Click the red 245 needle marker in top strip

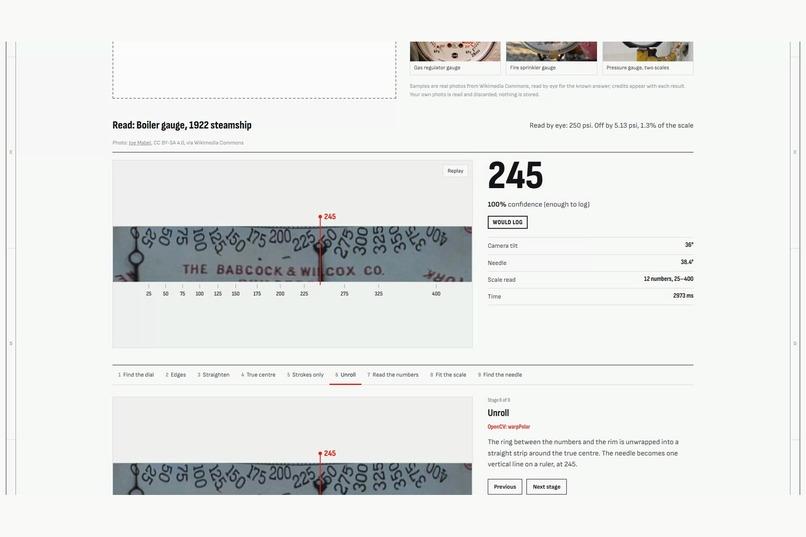pyautogui.click(x=327, y=217)
